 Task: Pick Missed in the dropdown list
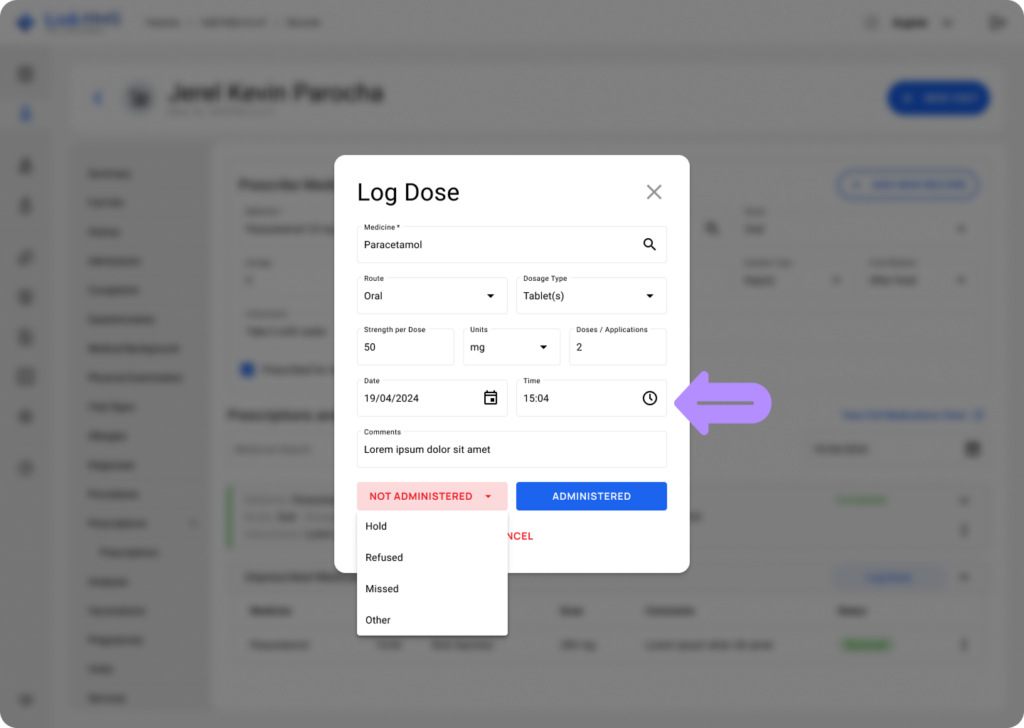(382, 589)
